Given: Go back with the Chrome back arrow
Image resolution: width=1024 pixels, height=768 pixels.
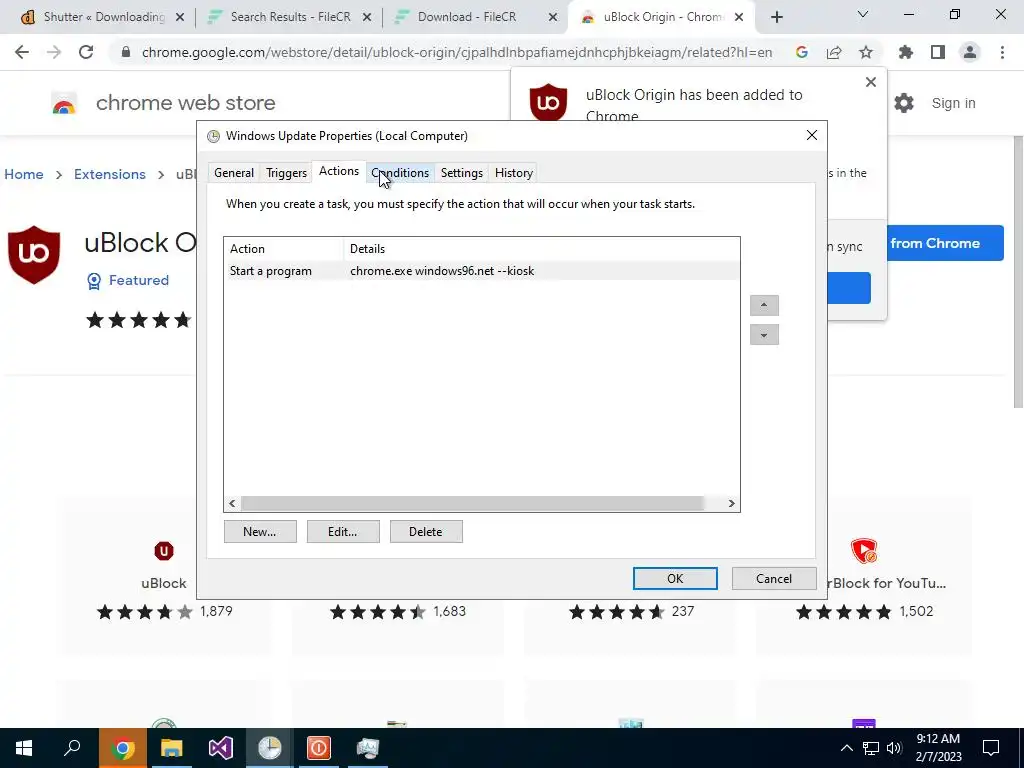Looking at the screenshot, I should 22,52.
